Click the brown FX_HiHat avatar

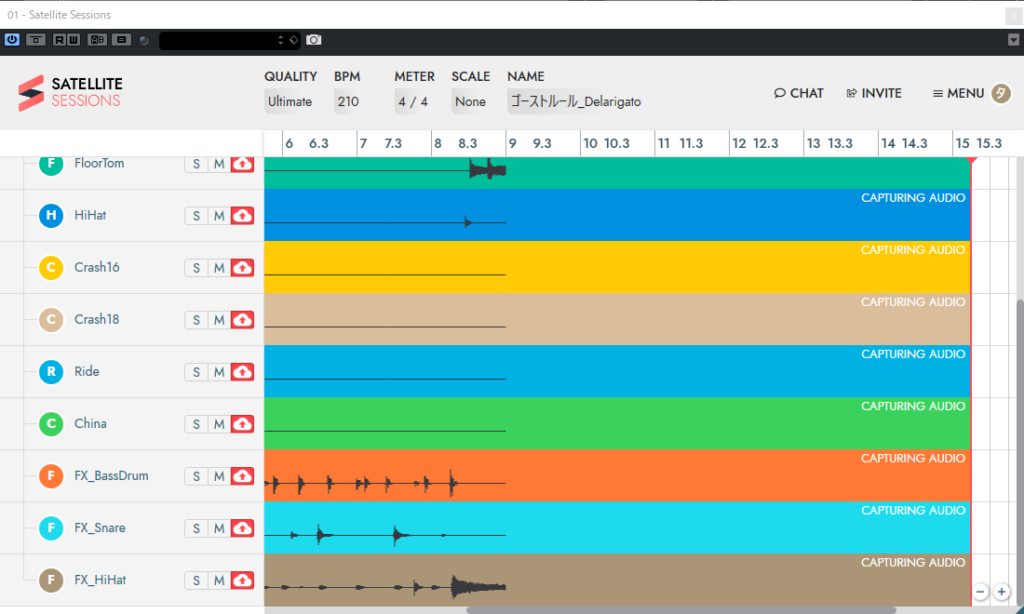click(x=51, y=580)
